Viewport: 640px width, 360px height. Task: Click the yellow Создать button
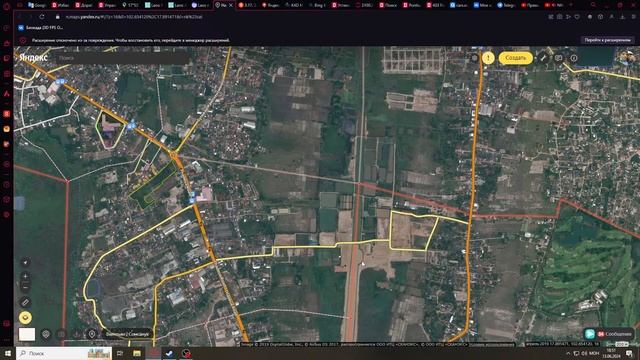(516, 58)
